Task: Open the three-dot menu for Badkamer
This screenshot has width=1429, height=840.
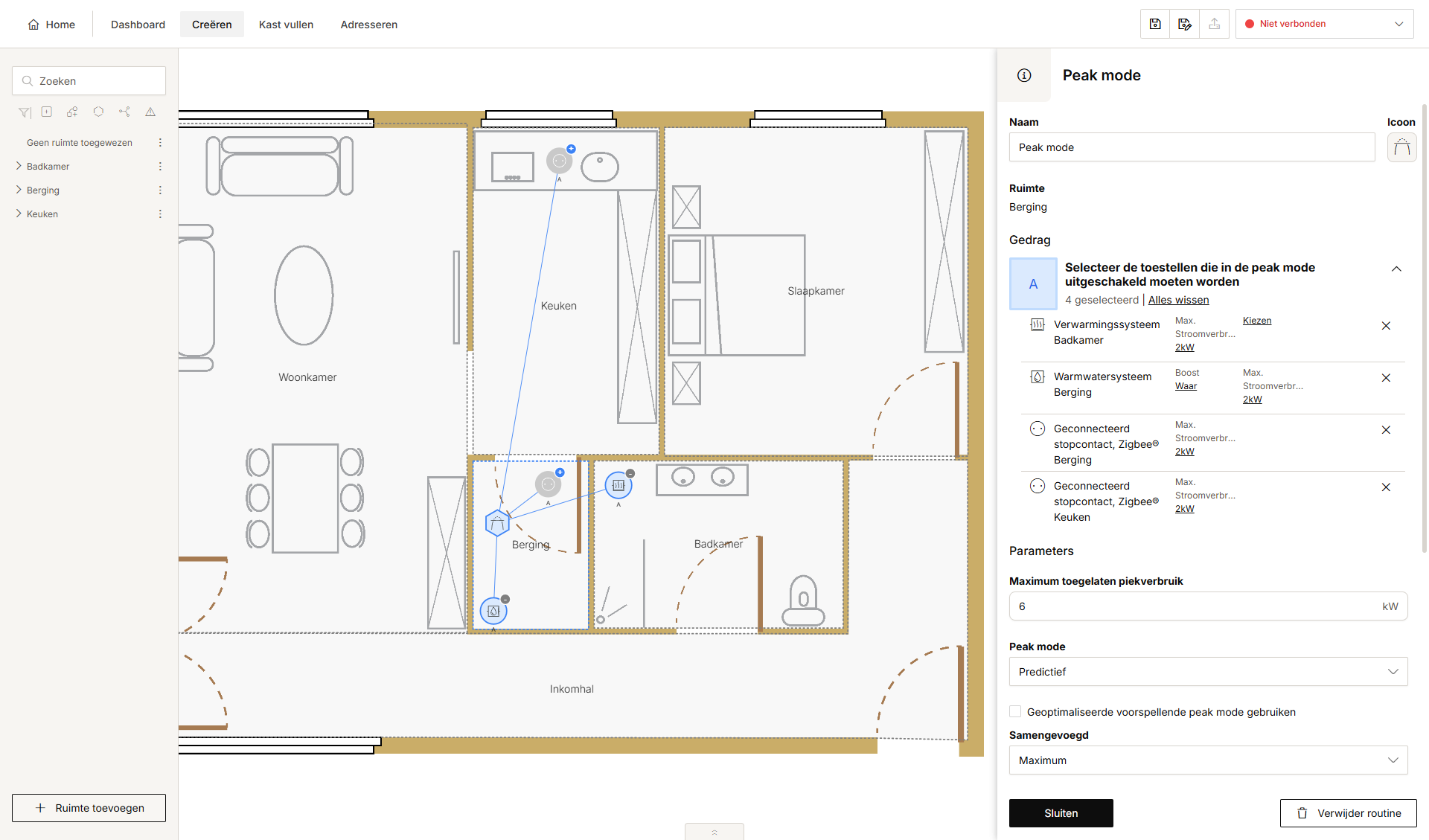Action: [160, 167]
